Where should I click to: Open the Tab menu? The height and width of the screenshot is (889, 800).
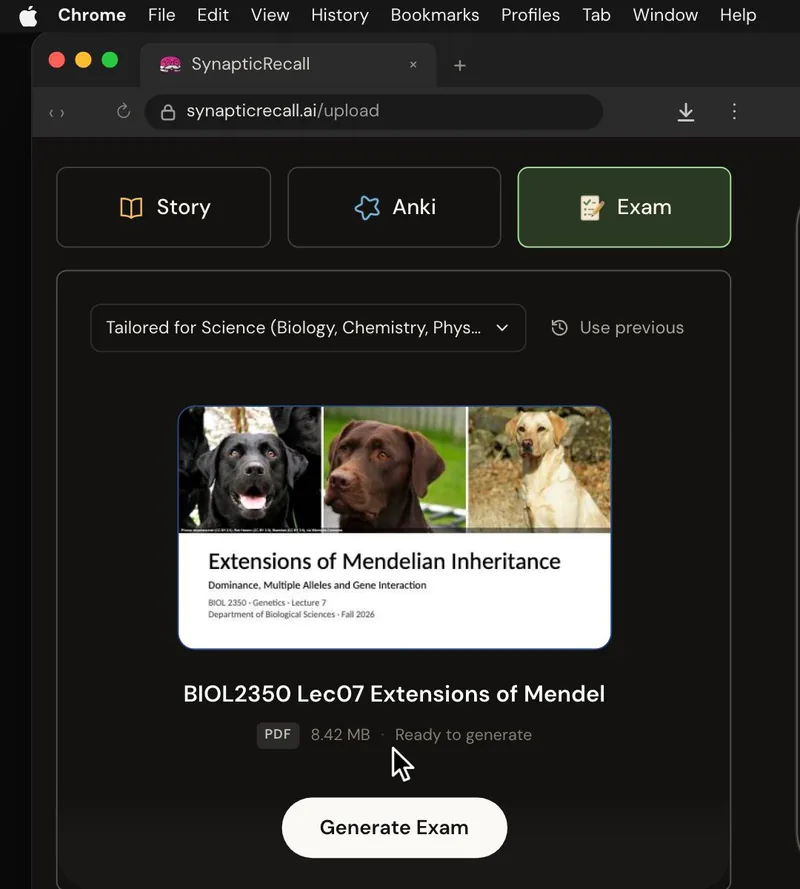596,15
